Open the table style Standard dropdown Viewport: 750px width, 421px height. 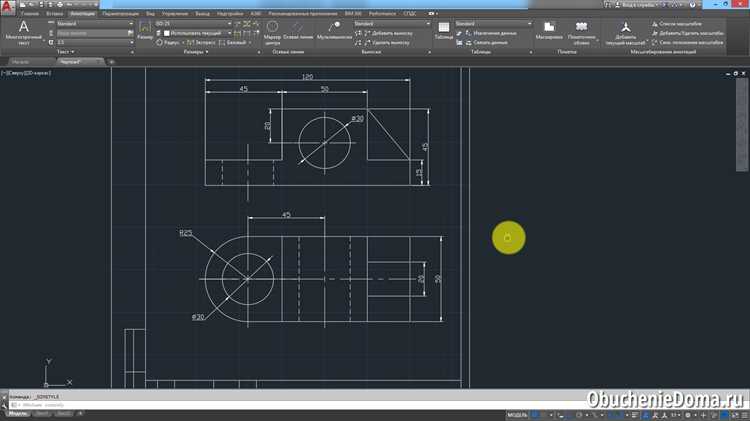pyautogui.click(x=493, y=23)
